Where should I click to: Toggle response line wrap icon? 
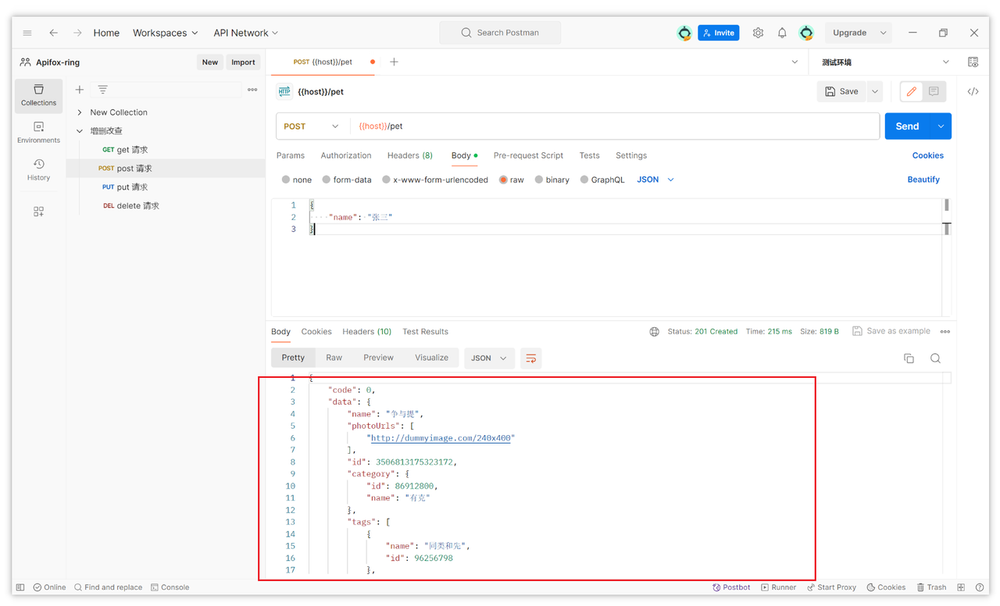[x=531, y=358]
